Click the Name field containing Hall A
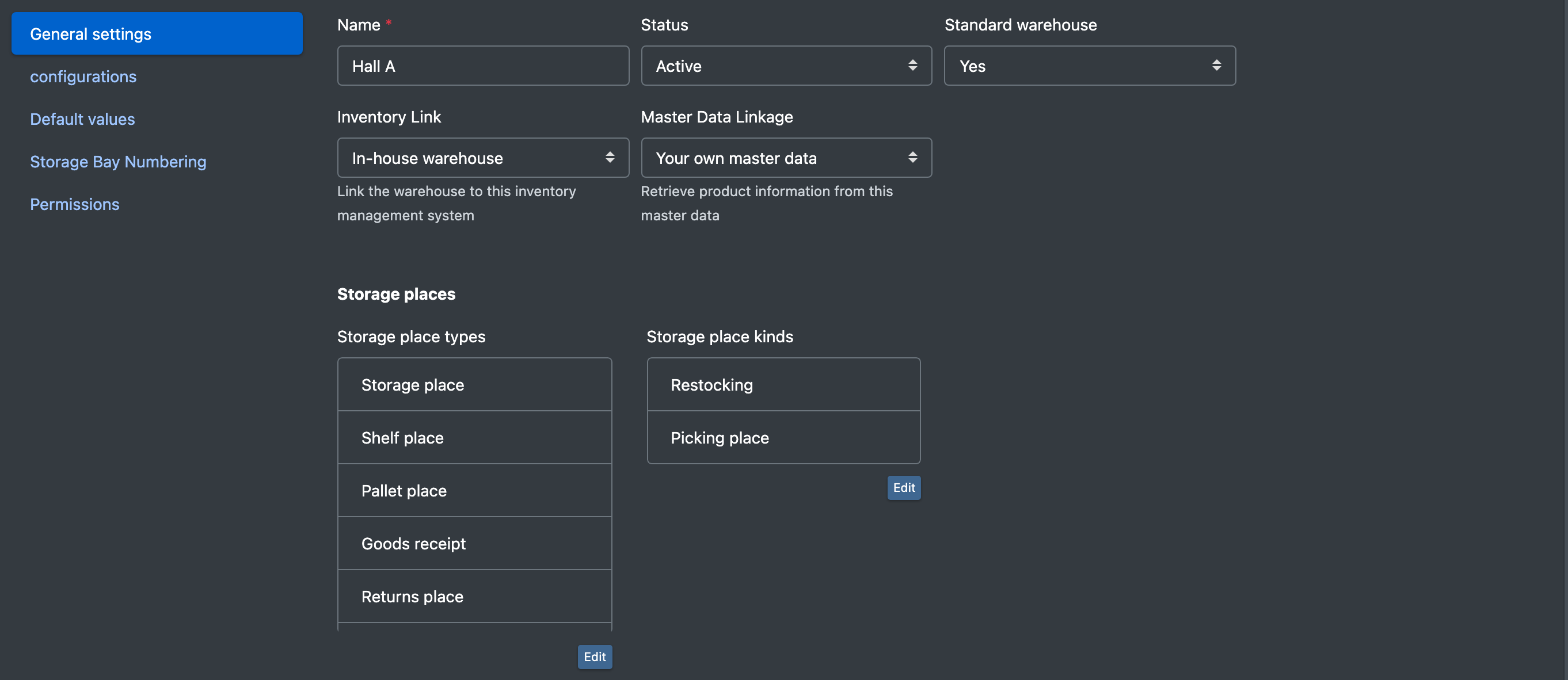Viewport: 1568px width, 680px height. click(483, 66)
